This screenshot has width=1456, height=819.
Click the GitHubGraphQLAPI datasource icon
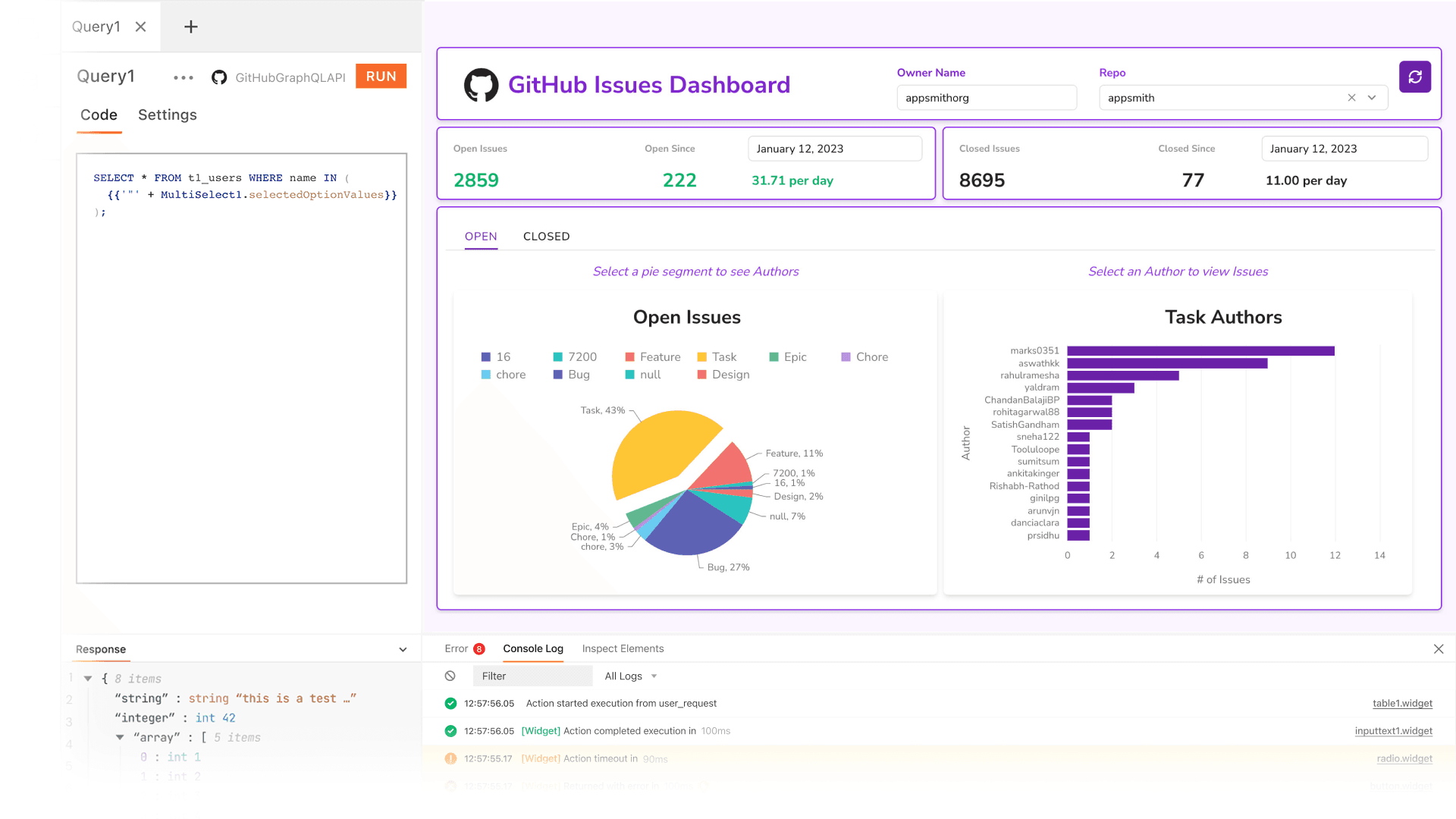218,77
